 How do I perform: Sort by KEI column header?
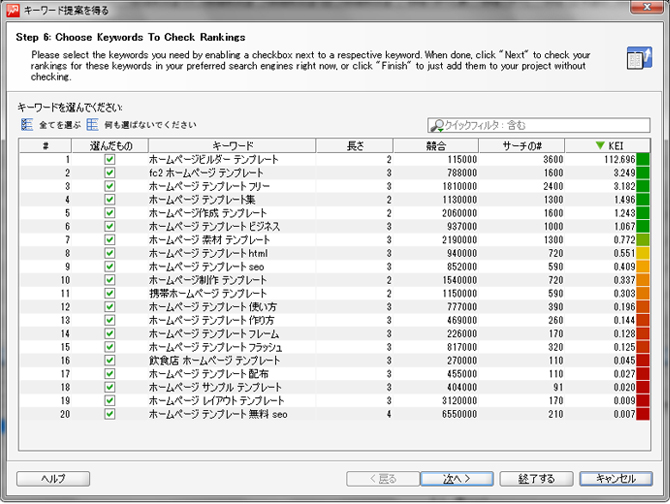pyautogui.click(x=608, y=146)
